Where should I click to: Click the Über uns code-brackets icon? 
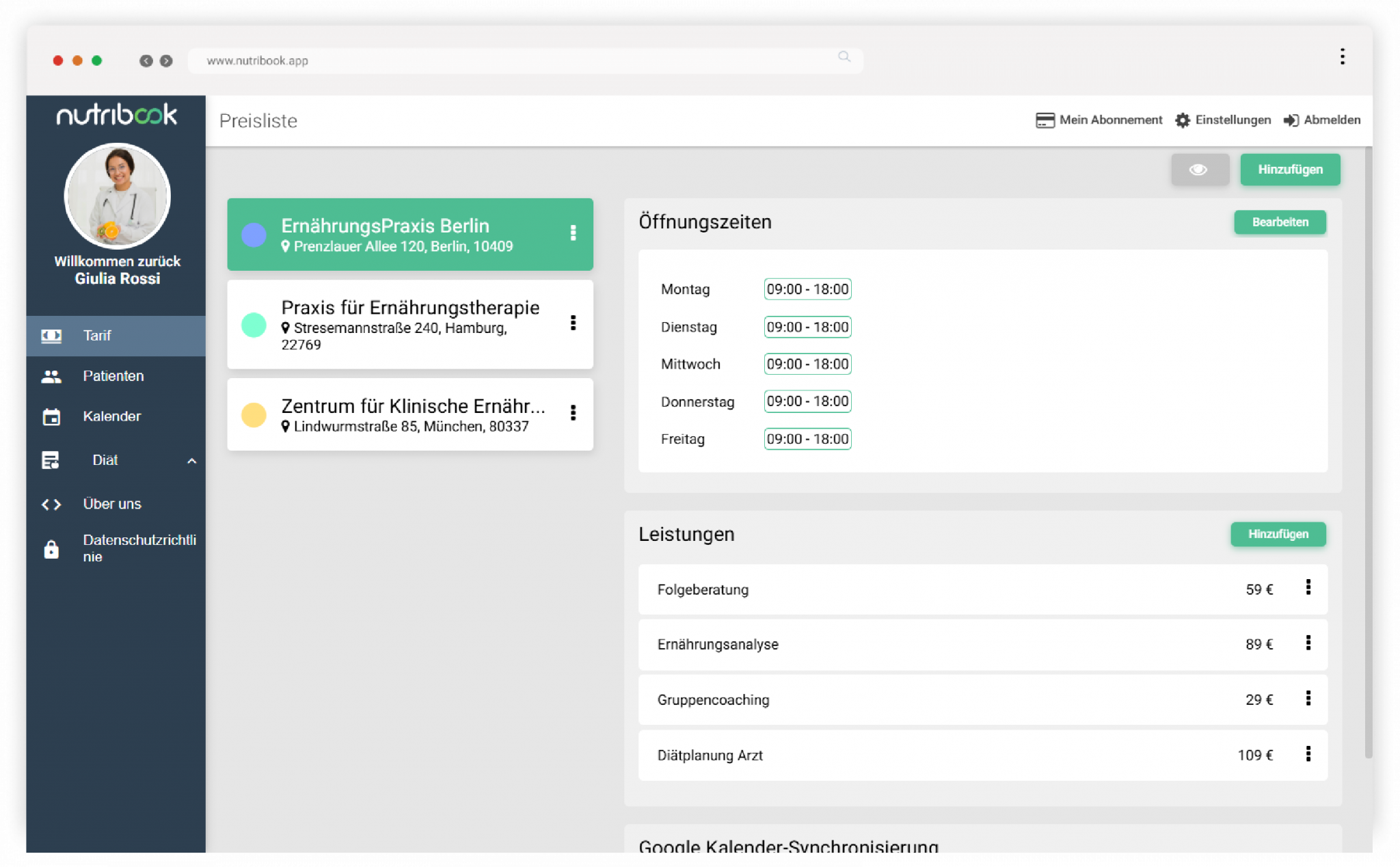coord(51,505)
